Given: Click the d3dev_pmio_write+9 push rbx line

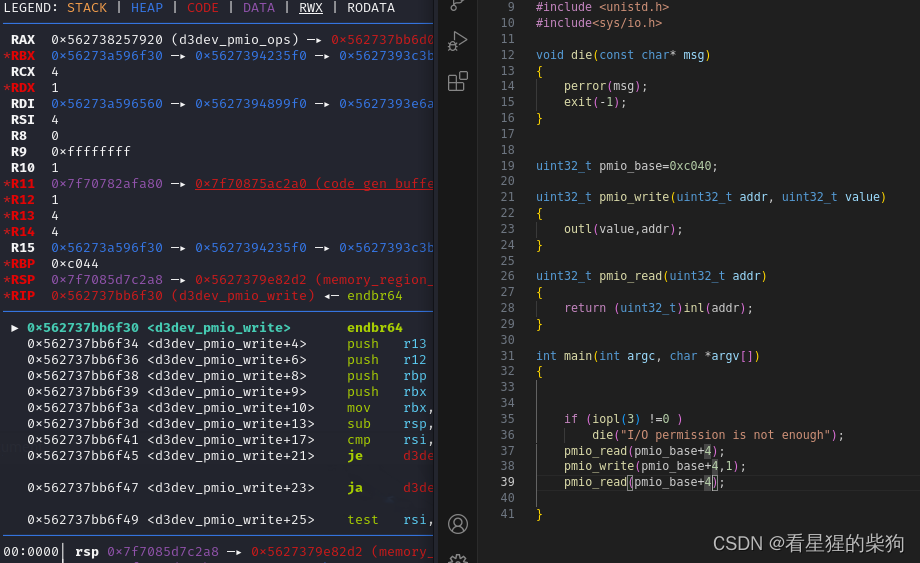Looking at the screenshot, I should tap(226, 392).
